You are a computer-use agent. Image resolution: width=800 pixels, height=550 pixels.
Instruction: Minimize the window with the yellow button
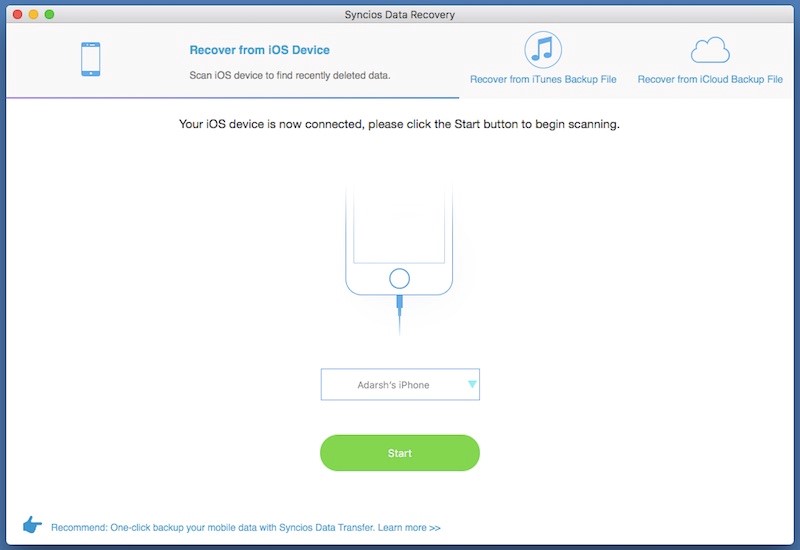click(x=33, y=14)
